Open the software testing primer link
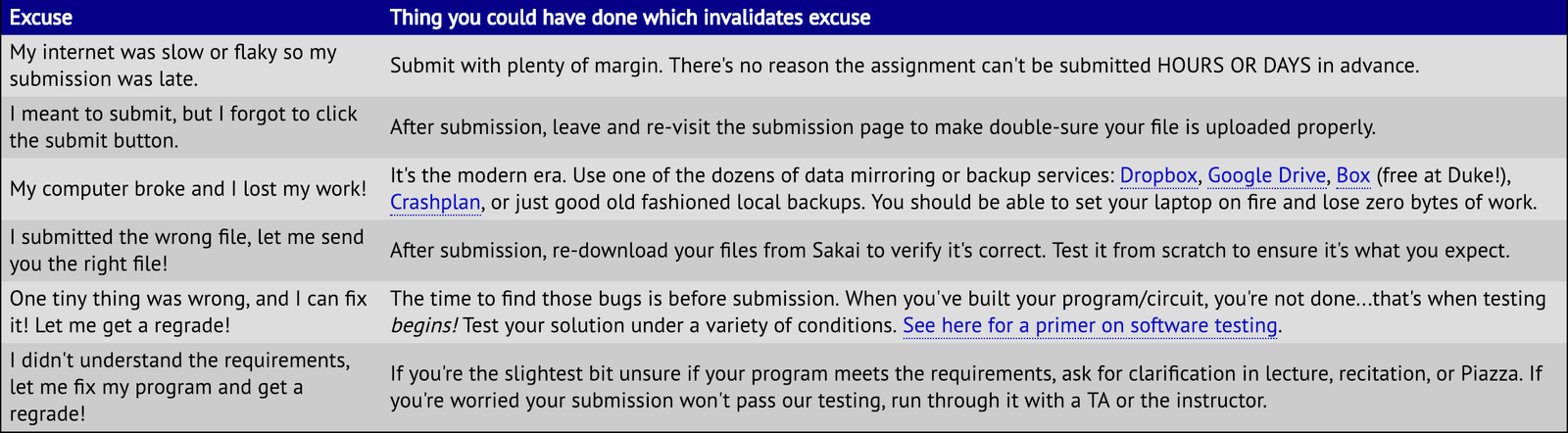 tap(1090, 325)
